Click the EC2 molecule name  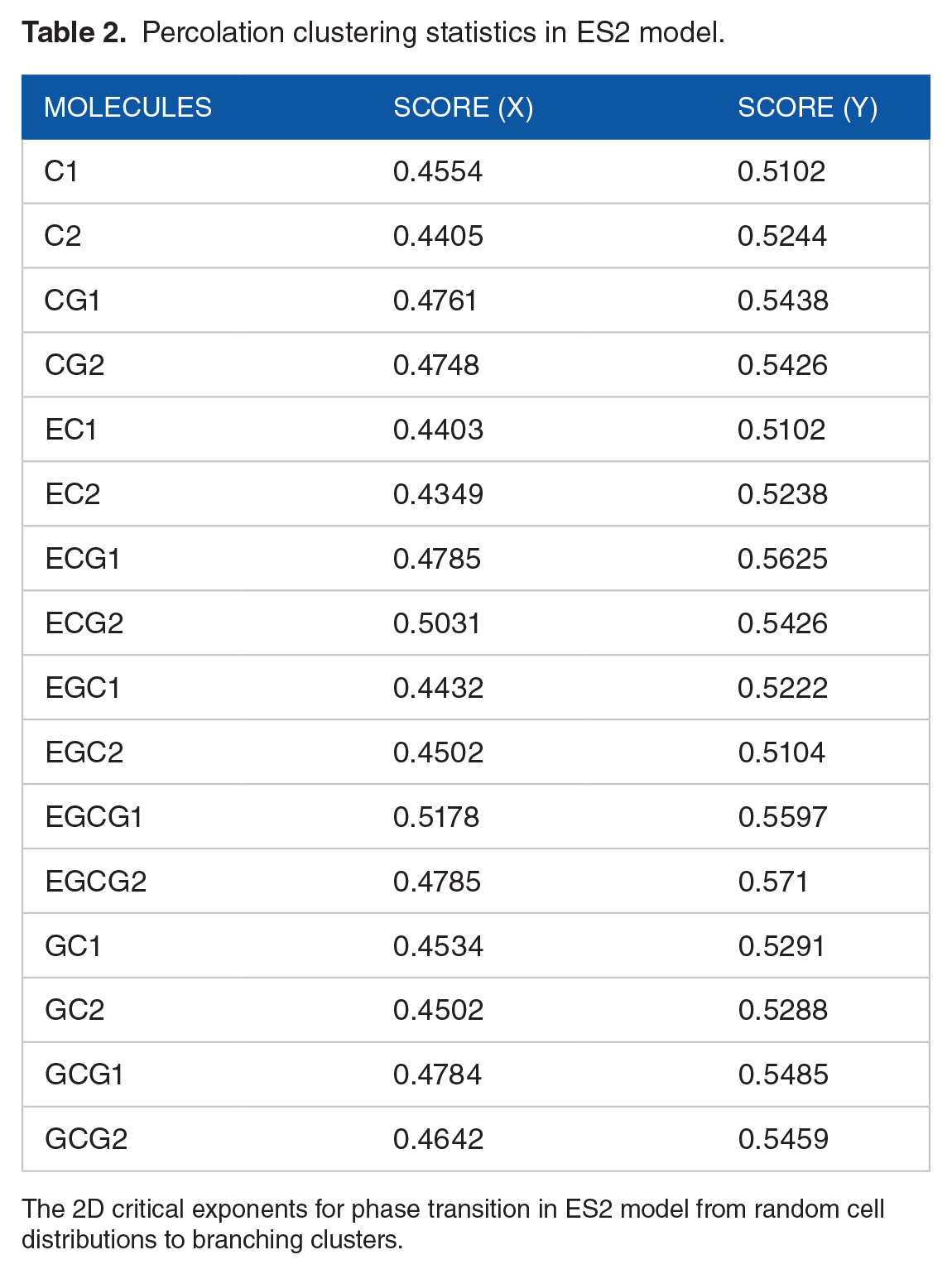tap(72, 494)
